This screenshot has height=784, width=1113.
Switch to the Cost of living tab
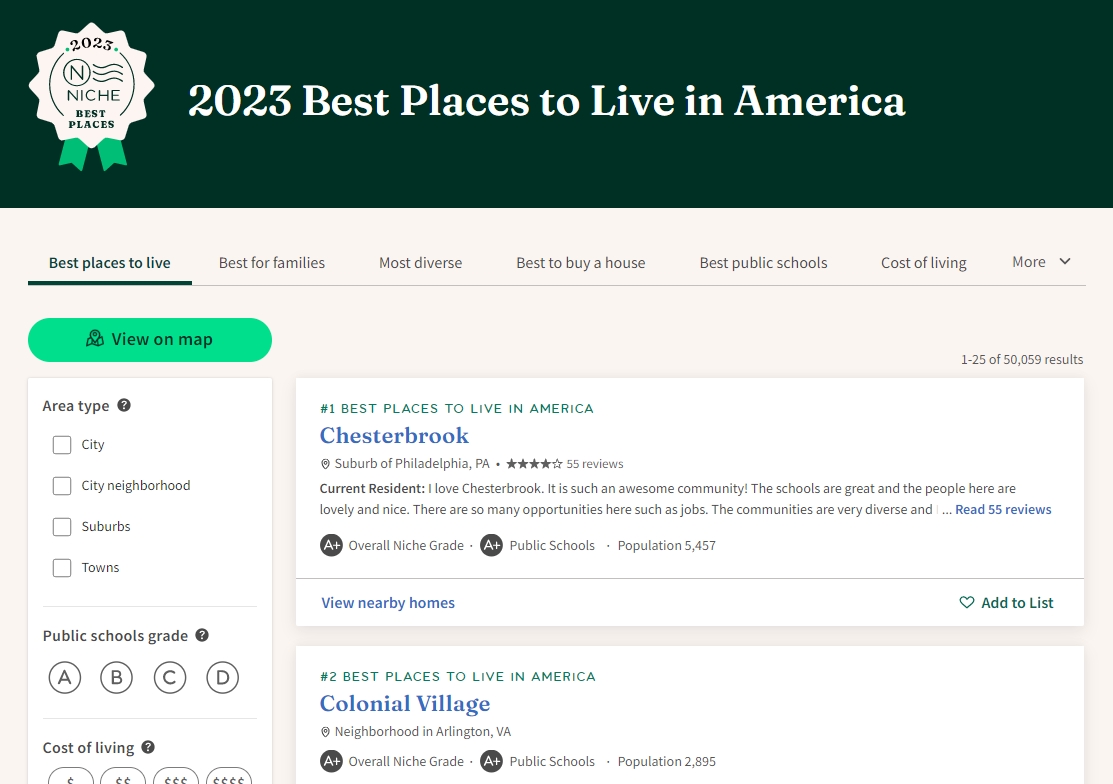coord(923,263)
